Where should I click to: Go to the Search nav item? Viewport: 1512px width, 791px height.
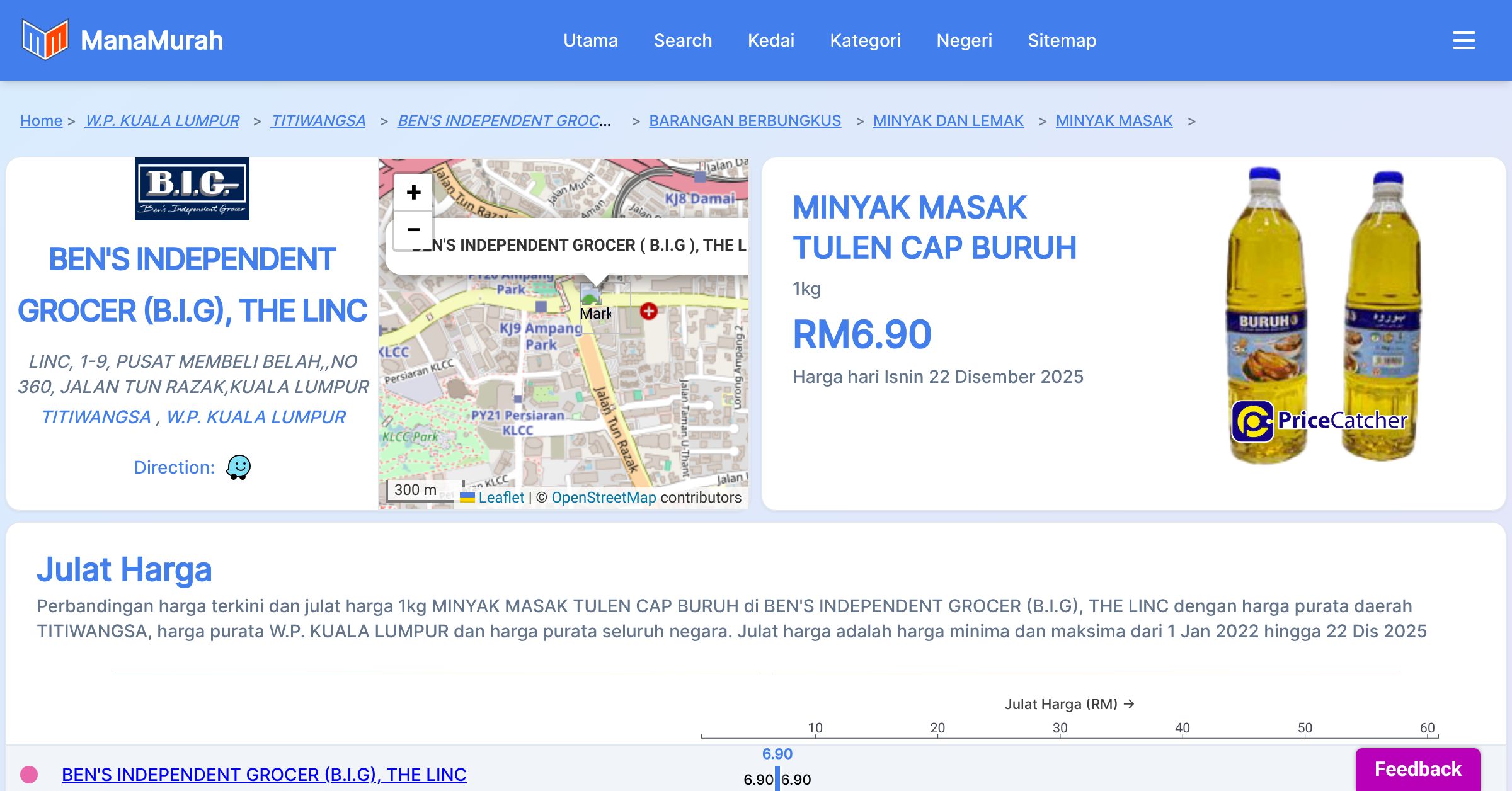coord(682,40)
